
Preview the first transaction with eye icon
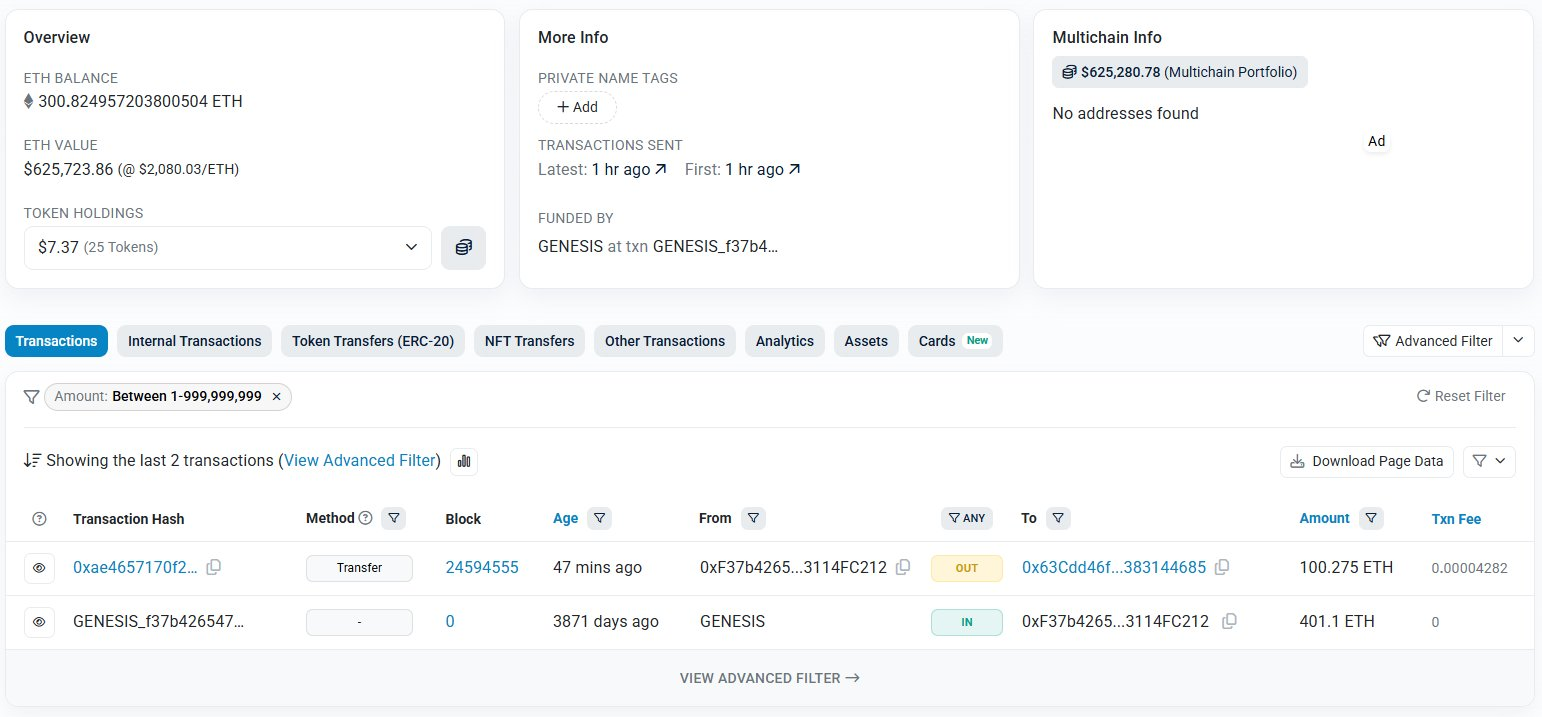pyautogui.click(x=39, y=568)
